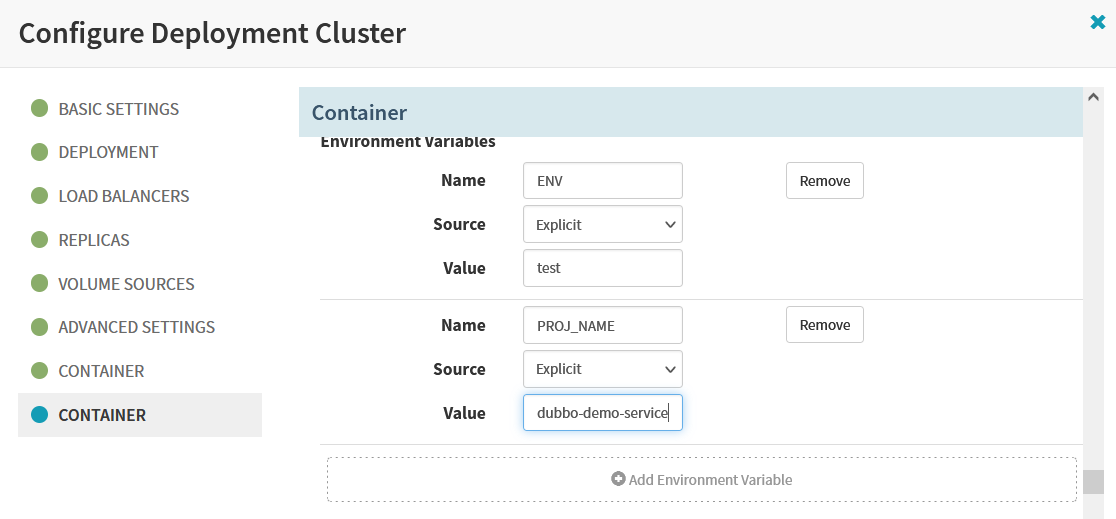This screenshot has width=1116, height=519.
Task: Click the Name field containing ENV
Action: [x=603, y=181]
